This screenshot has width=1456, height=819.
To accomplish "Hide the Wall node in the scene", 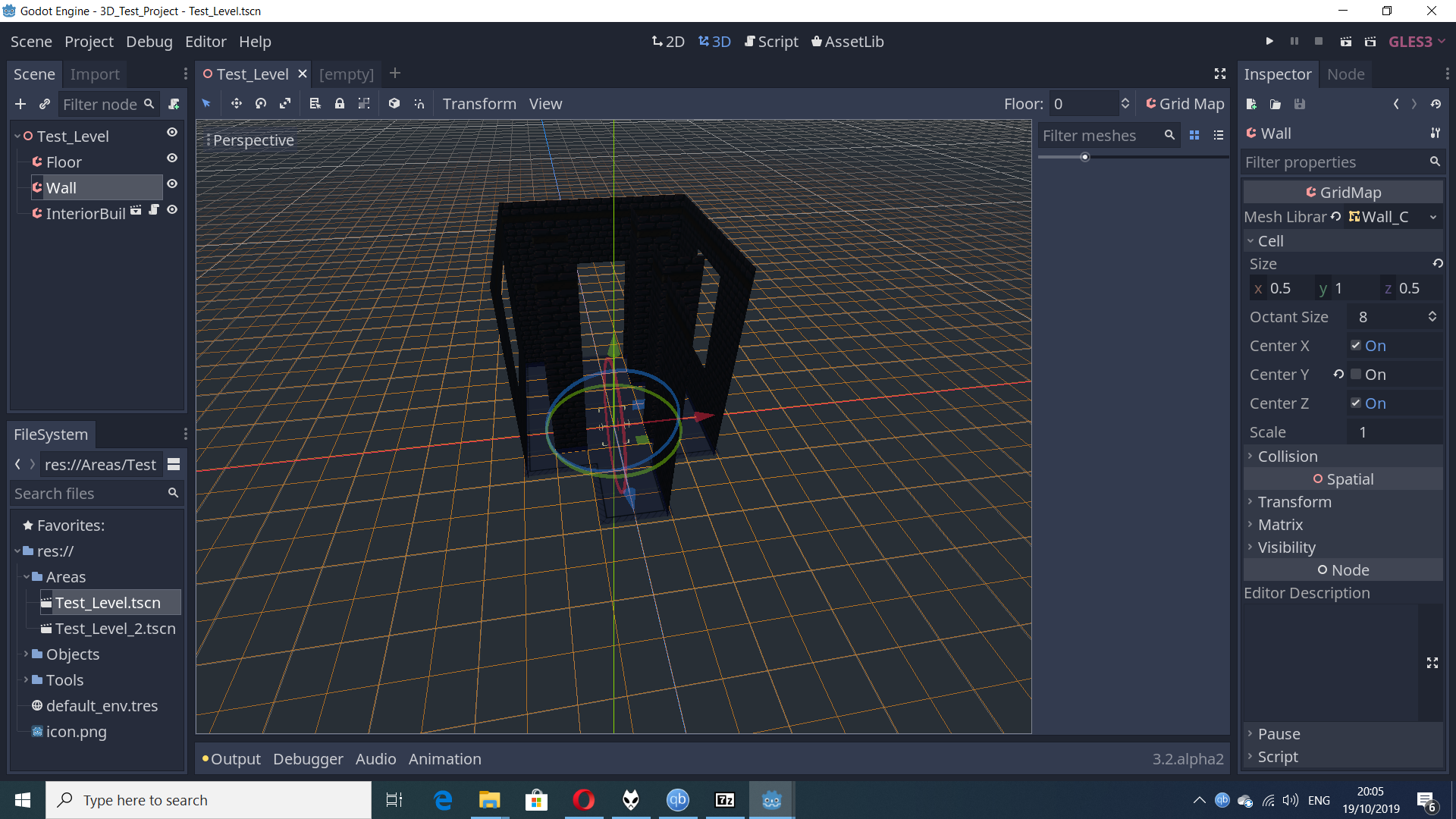I will pyautogui.click(x=171, y=184).
